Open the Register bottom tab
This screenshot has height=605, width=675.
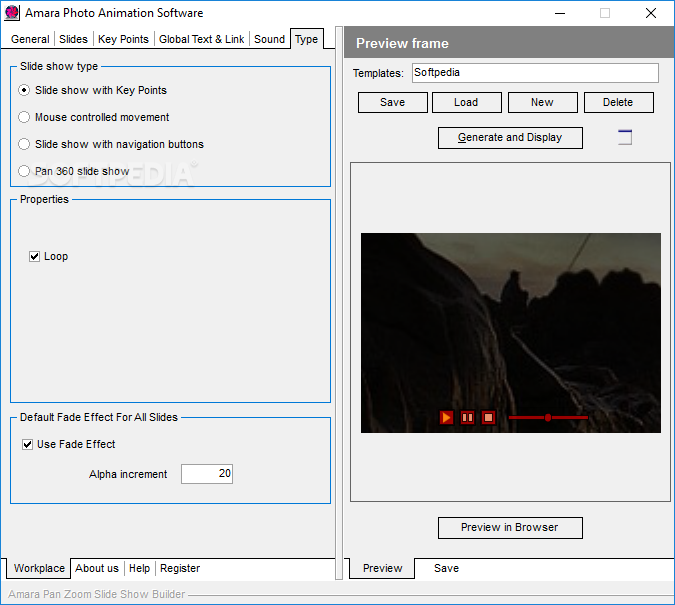[x=180, y=568]
